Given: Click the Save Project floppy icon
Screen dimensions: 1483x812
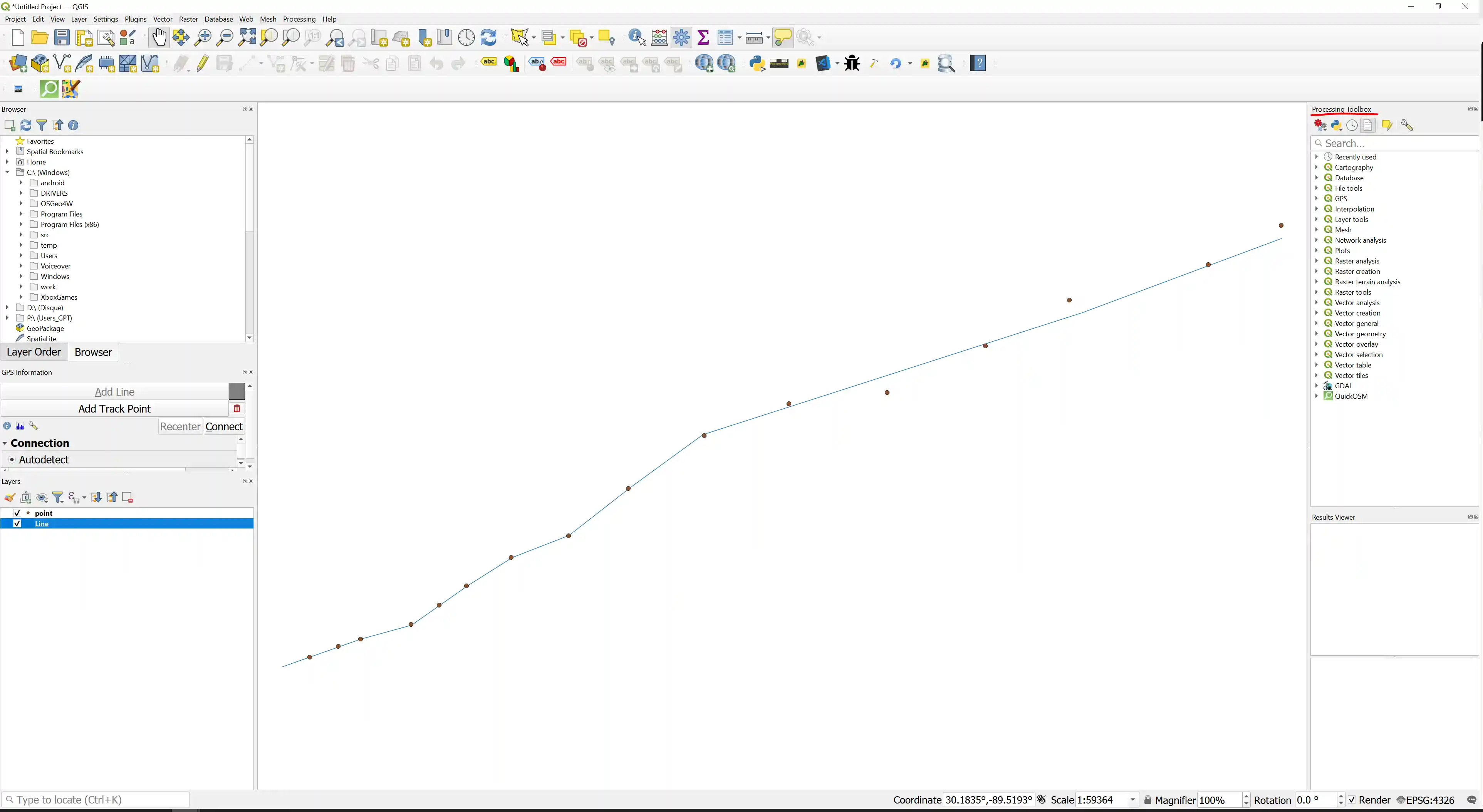Looking at the screenshot, I should point(62,37).
